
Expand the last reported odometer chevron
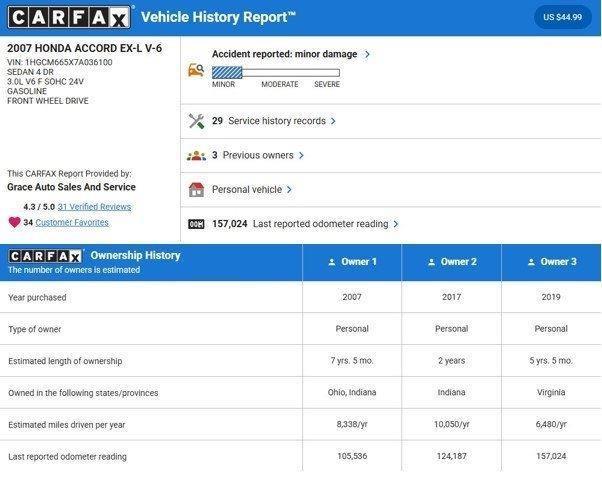tap(396, 224)
